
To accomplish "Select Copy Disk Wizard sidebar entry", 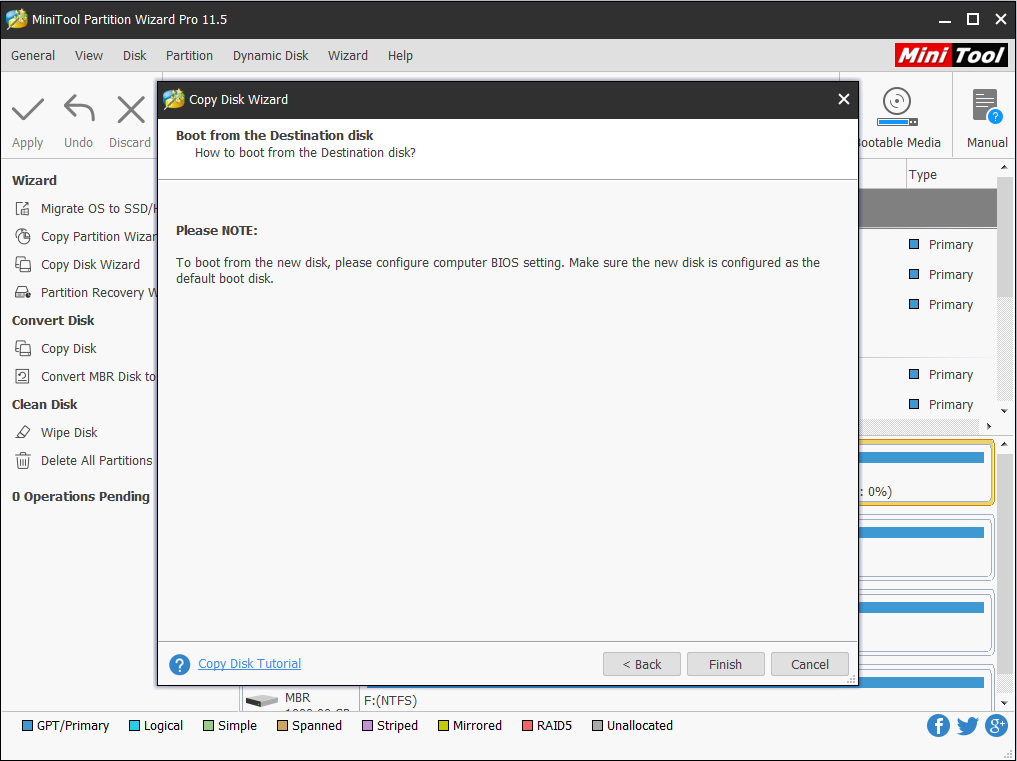I will click(x=78, y=264).
